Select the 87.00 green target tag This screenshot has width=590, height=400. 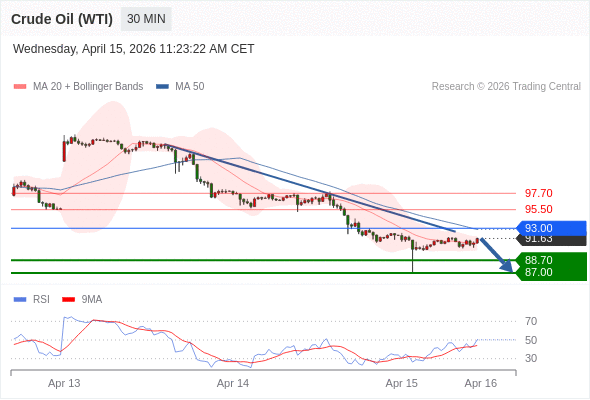pyautogui.click(x=551, y=273)
